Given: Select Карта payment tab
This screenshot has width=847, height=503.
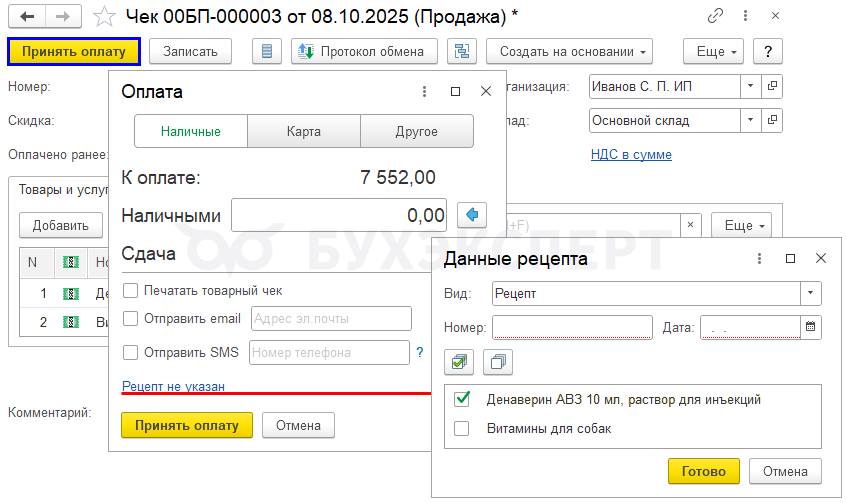Looking at the screenshot, I should pos(304,131).
